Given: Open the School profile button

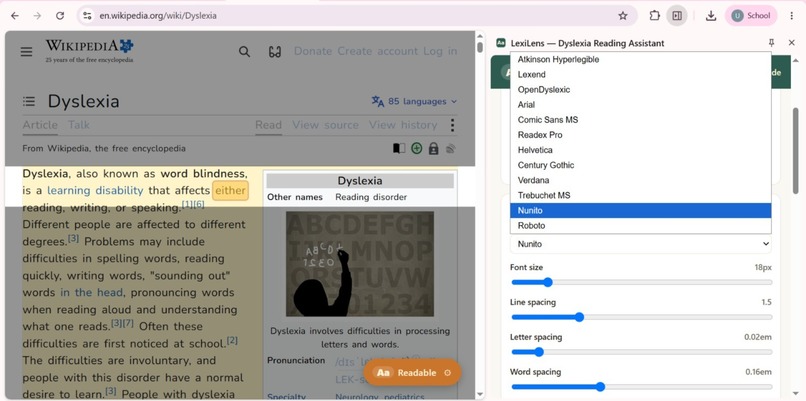Looking at the screenshot, I should coord(751,15).
